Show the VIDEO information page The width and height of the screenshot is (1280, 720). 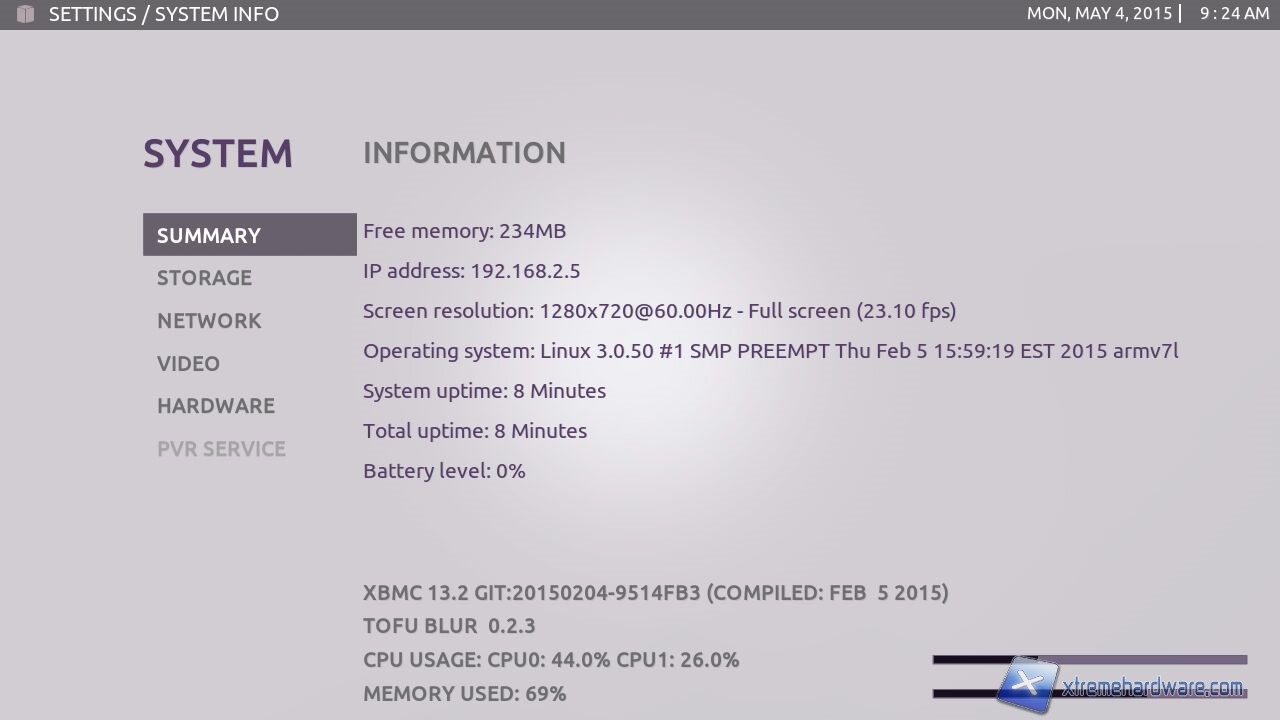(188, 364)
